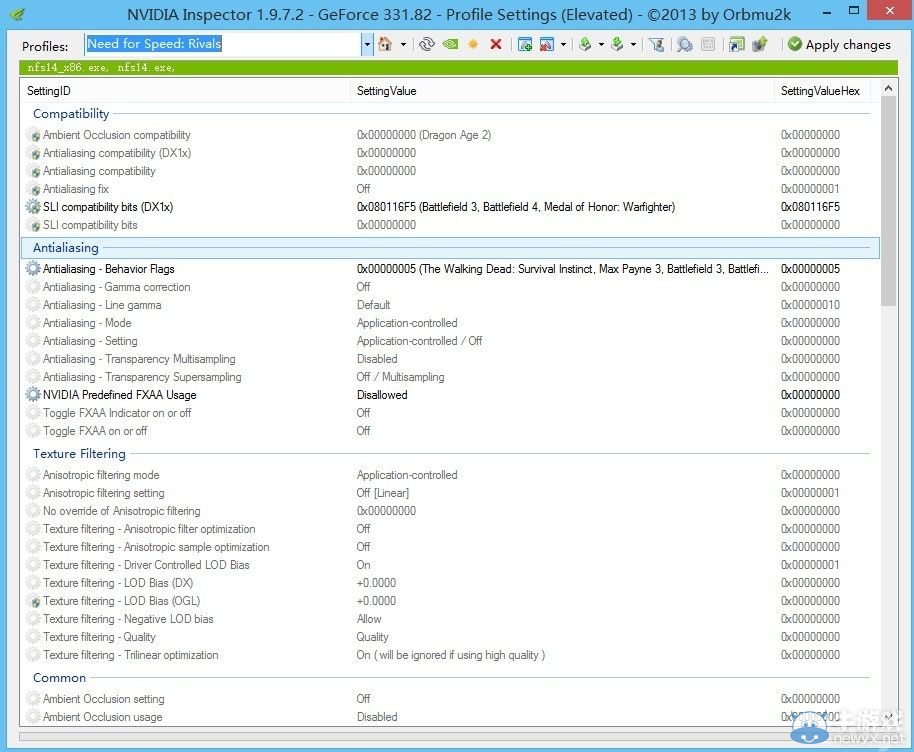Open the import profiles dropdown arrow
The width and height of the screenshot is (914, 752).
[x=633, y=44]
